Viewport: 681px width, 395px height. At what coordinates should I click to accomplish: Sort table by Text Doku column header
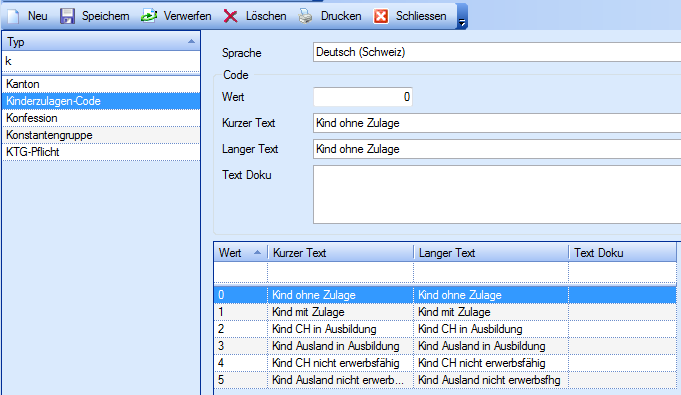(622, 252)
